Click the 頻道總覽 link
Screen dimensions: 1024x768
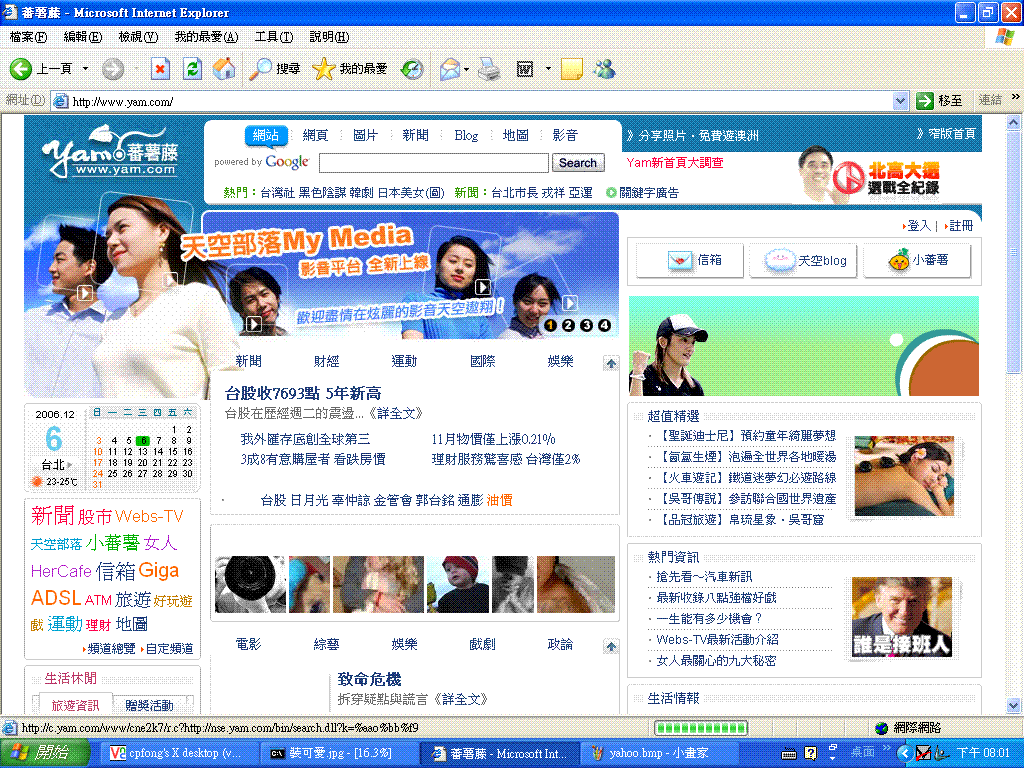point(111,648)
